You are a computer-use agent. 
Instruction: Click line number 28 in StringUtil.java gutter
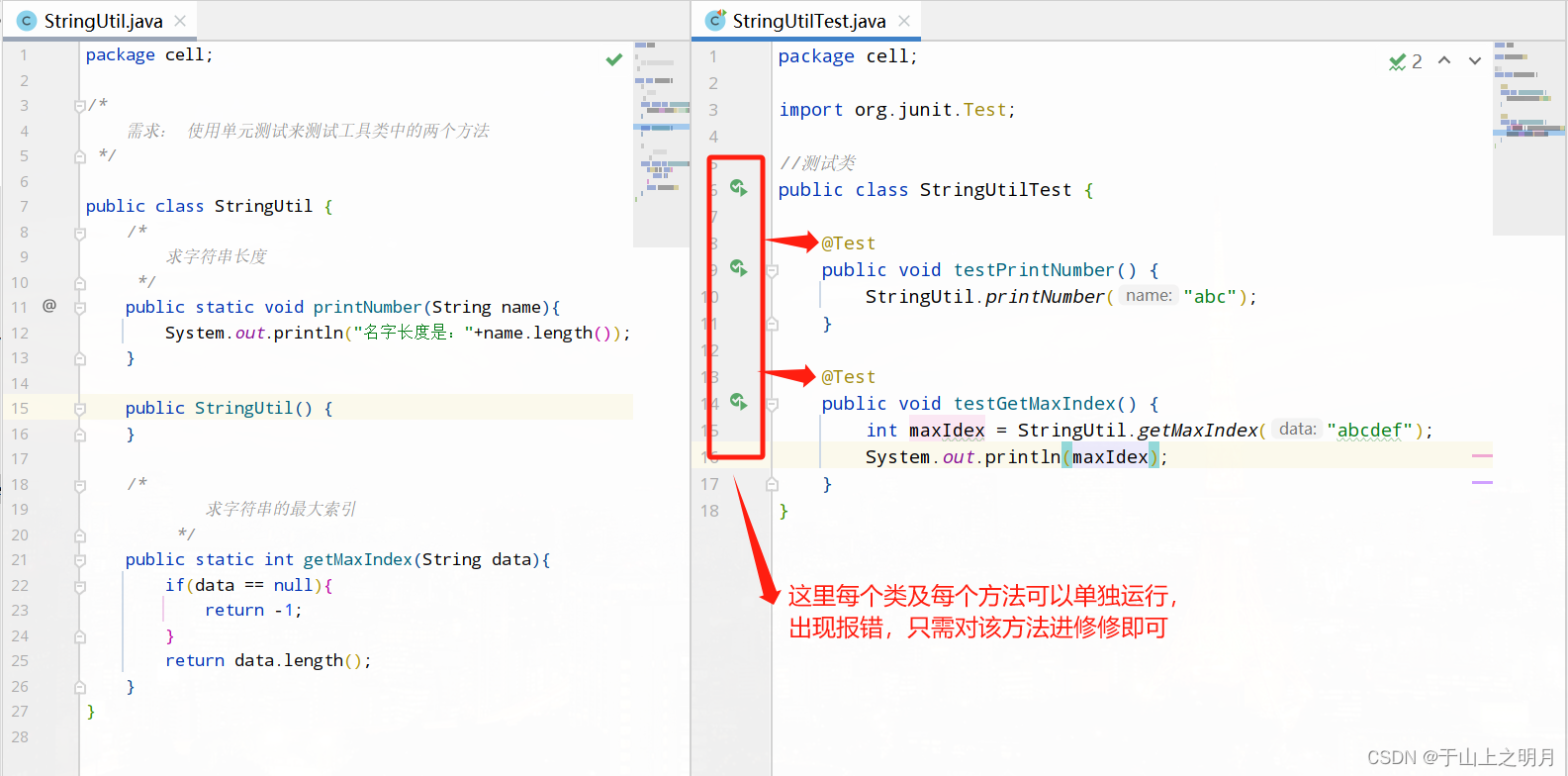pos(20,737)
